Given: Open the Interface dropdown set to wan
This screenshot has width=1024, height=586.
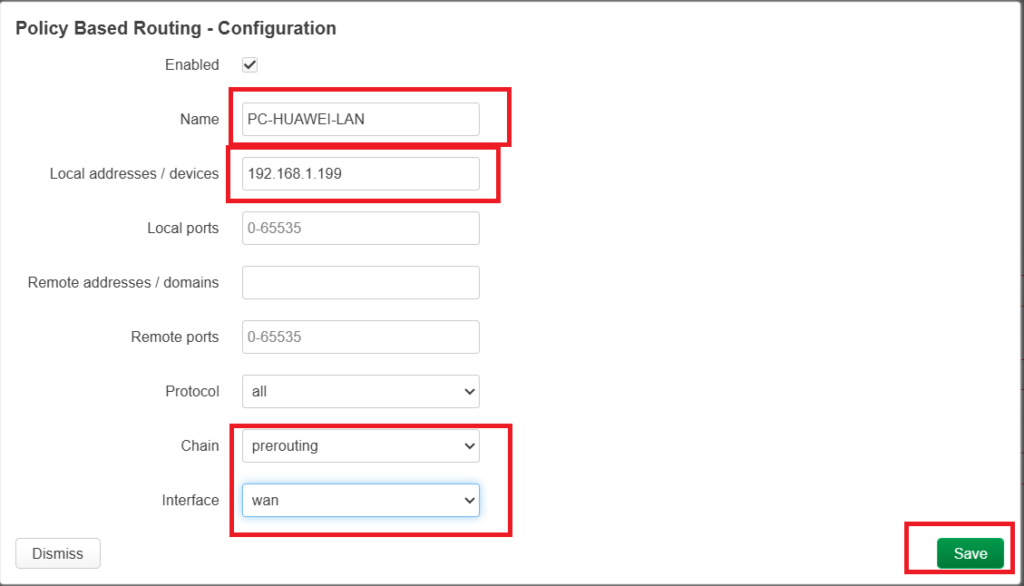Looking at the screenshot, I should [x=360, y=500].
